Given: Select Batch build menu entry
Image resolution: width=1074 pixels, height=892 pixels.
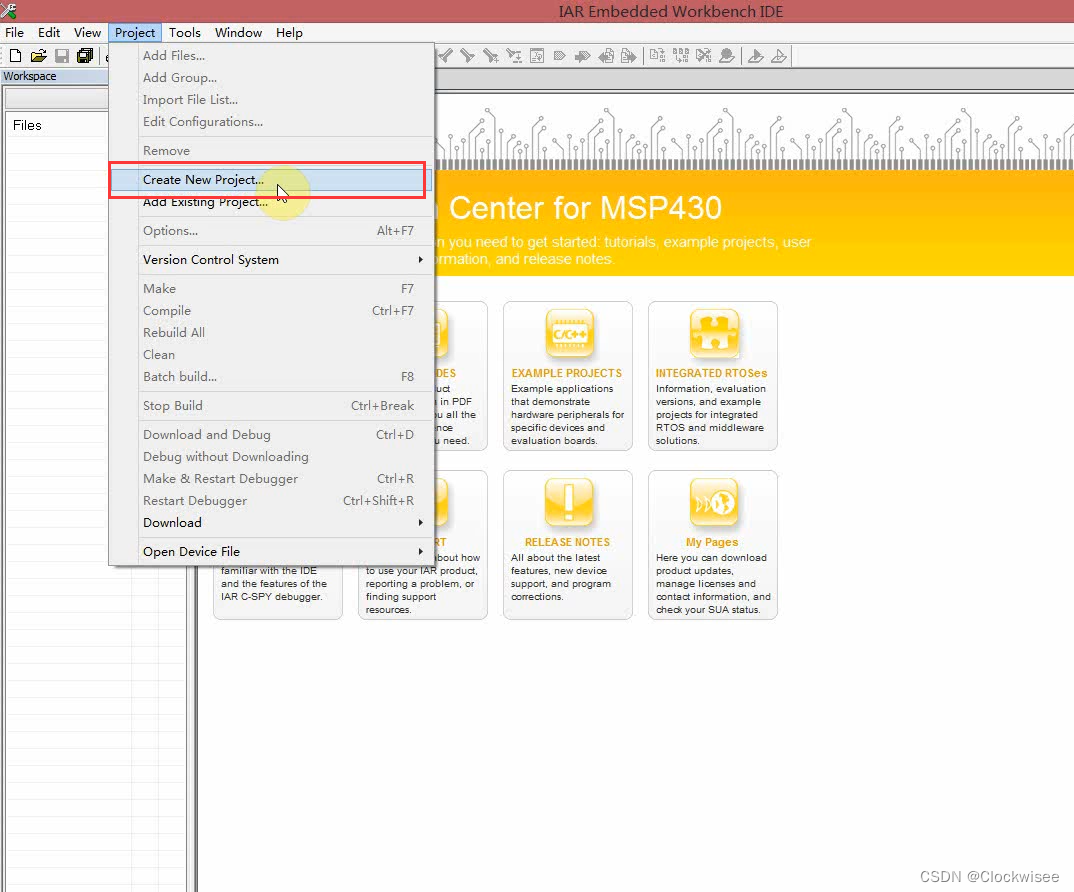Looking at the screenshot, I should pos(272,376).
